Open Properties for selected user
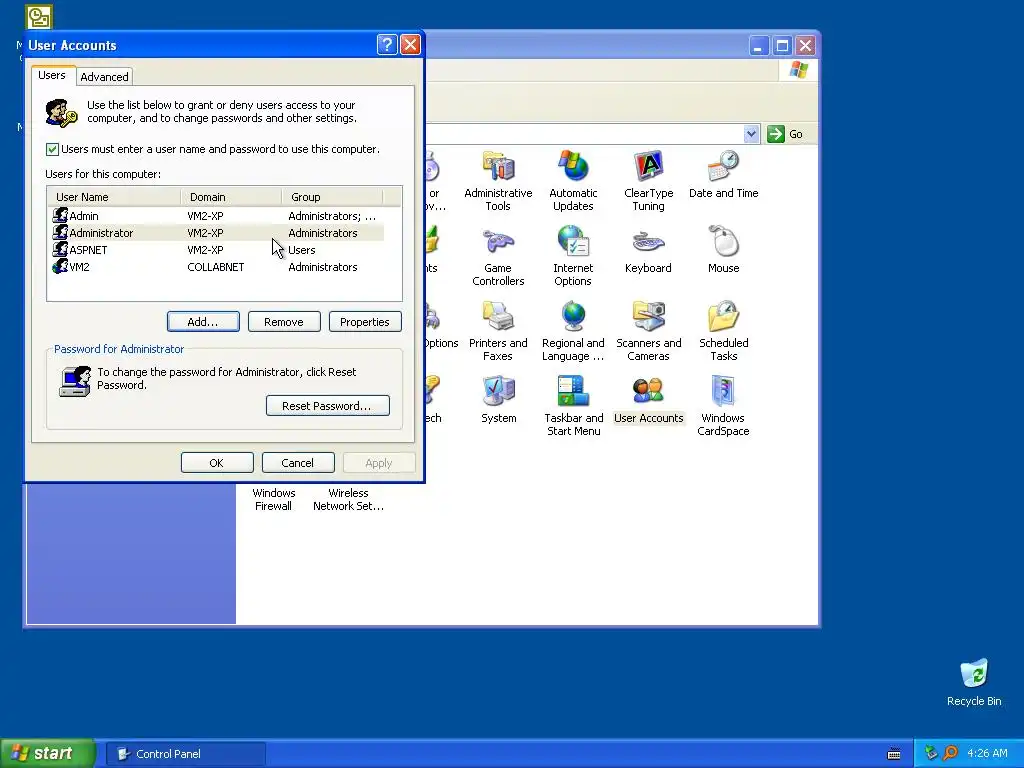Image resolution: width=1024 pixels, height=768 pixels. pyautogui.click(x=365, y=322)
